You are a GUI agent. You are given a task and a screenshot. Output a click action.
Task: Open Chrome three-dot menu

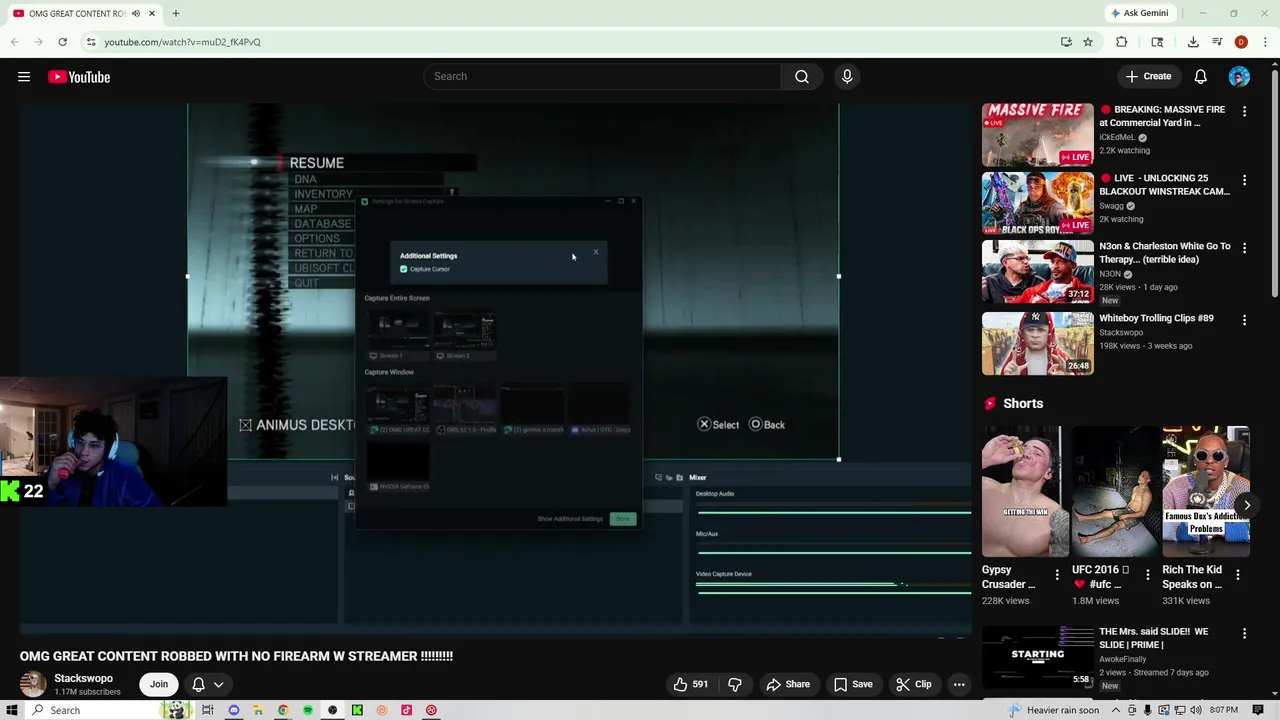pos(1265,42)
